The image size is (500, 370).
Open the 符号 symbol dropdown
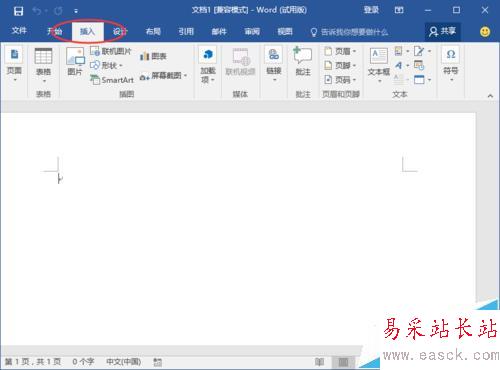[451, 65]
